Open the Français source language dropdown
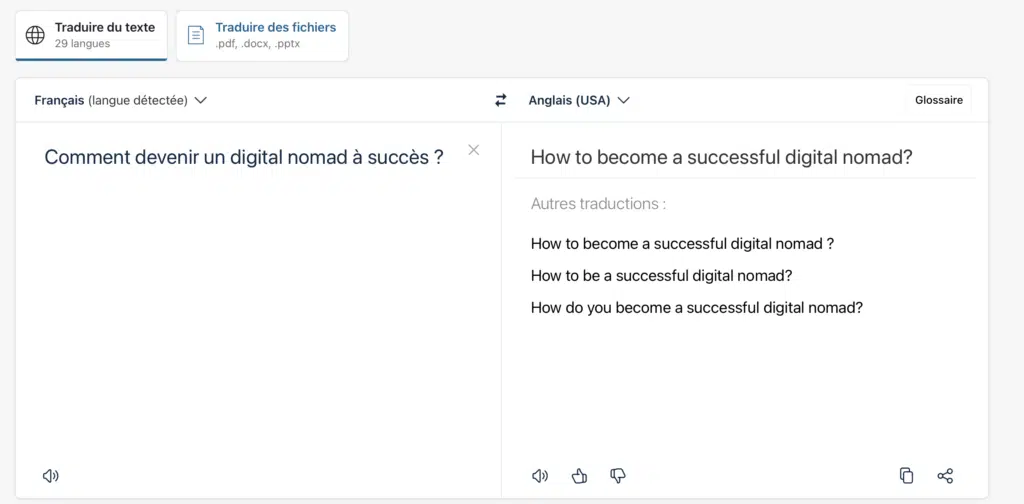Viewport: 1024px width, 504px height. tap(120, 100)
